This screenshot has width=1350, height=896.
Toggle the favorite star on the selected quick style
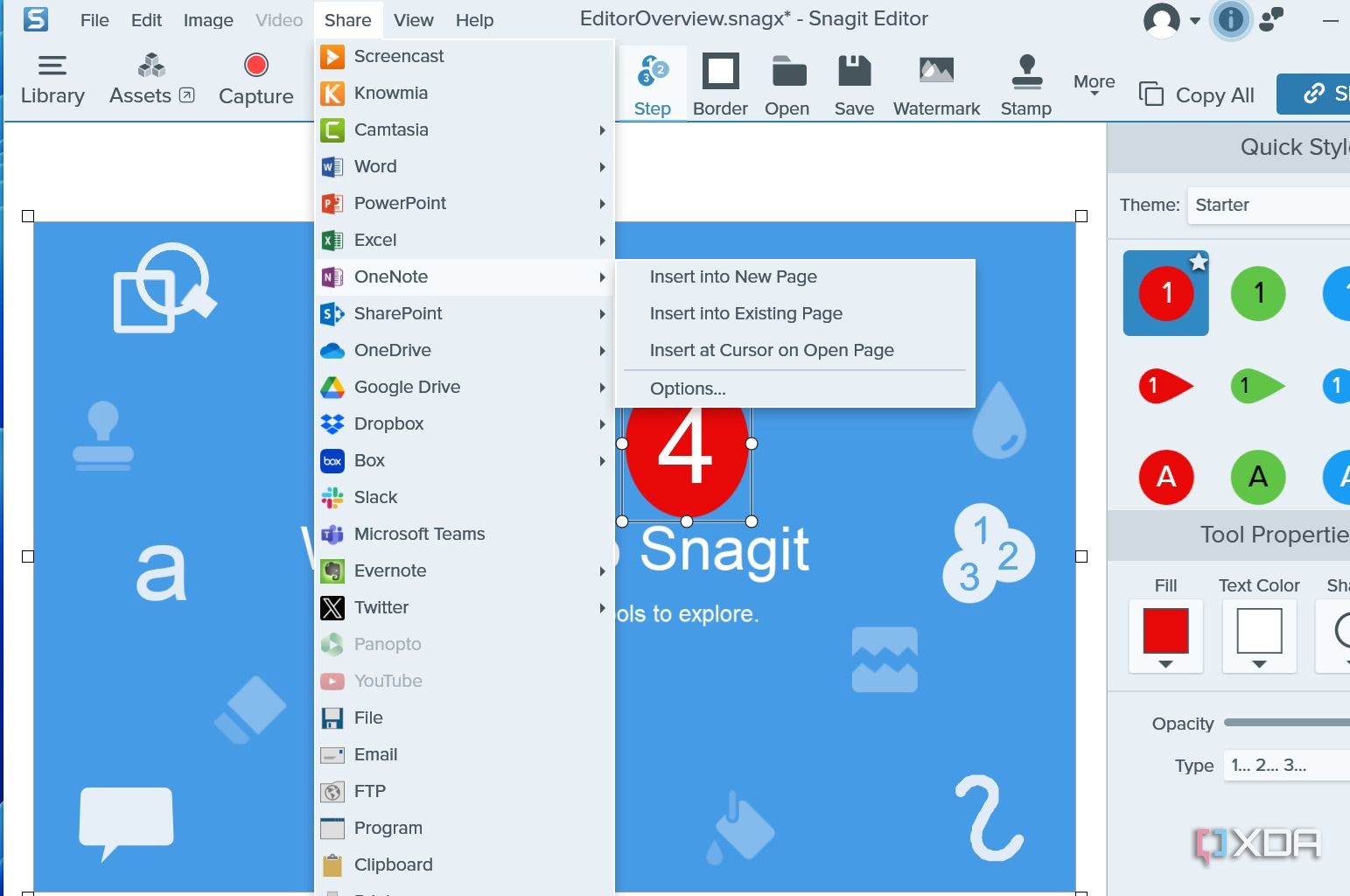tap(1198, 260)
